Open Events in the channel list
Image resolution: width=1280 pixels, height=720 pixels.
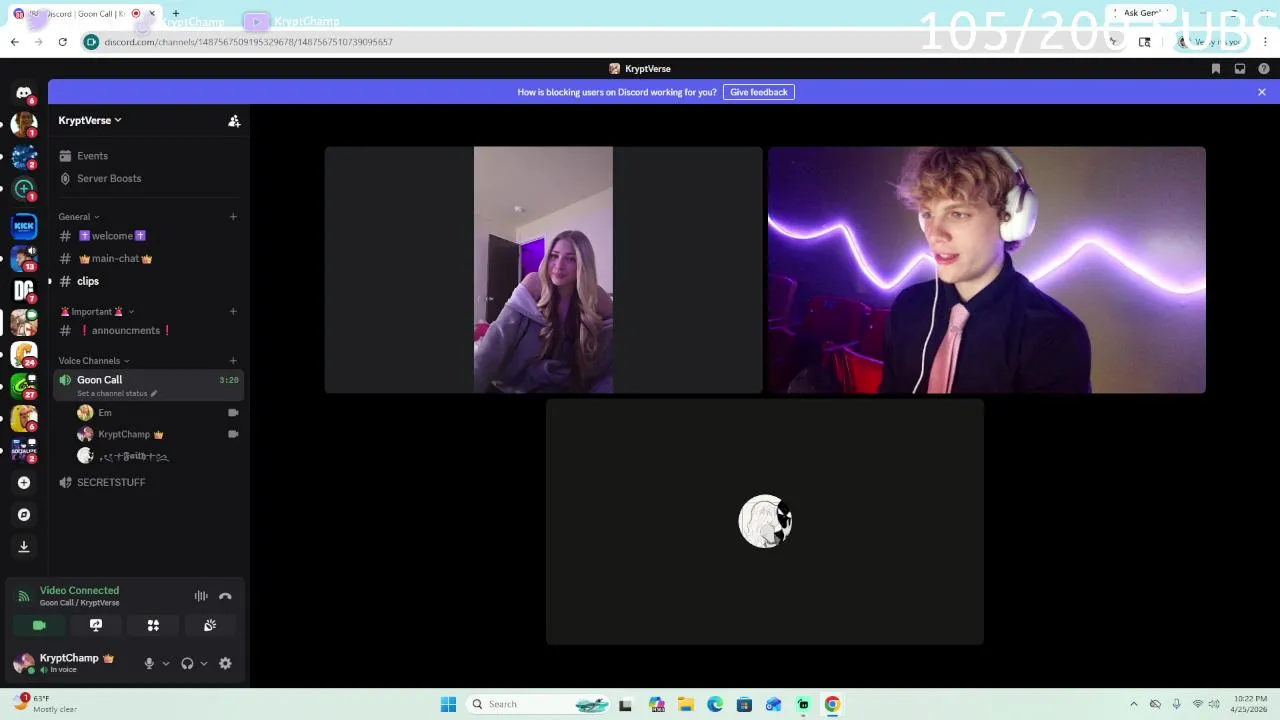148,156
